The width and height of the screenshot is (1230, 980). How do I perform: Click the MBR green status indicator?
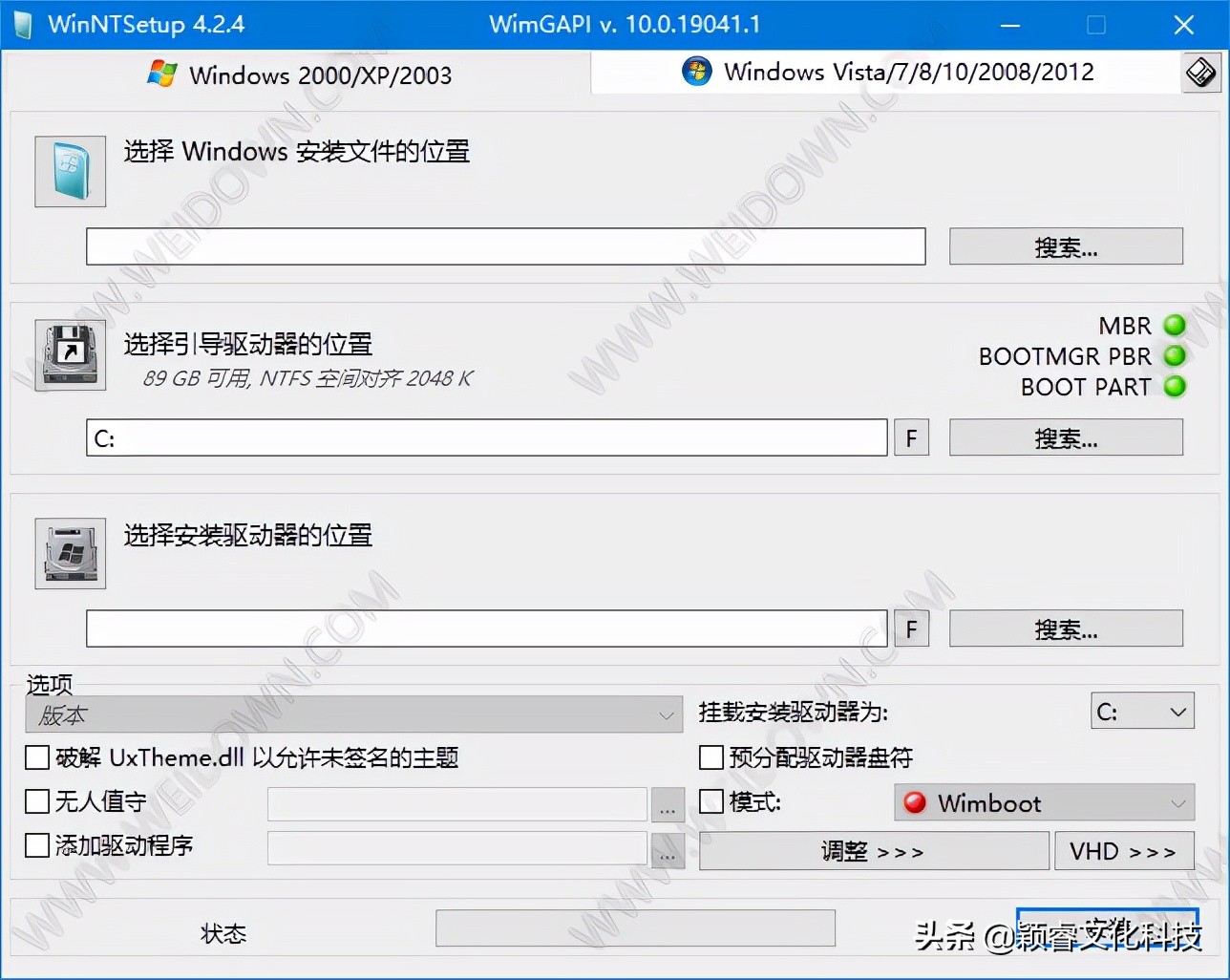coord(1174,326)
